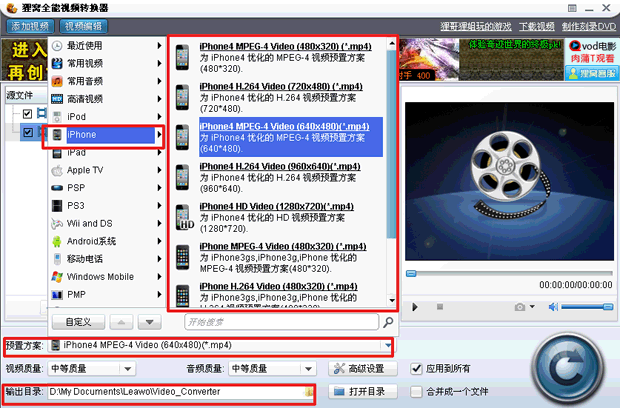The height and width of the screenshot is (408, 620).
Task: Click the Android robot icon
Action: [57, 241]
